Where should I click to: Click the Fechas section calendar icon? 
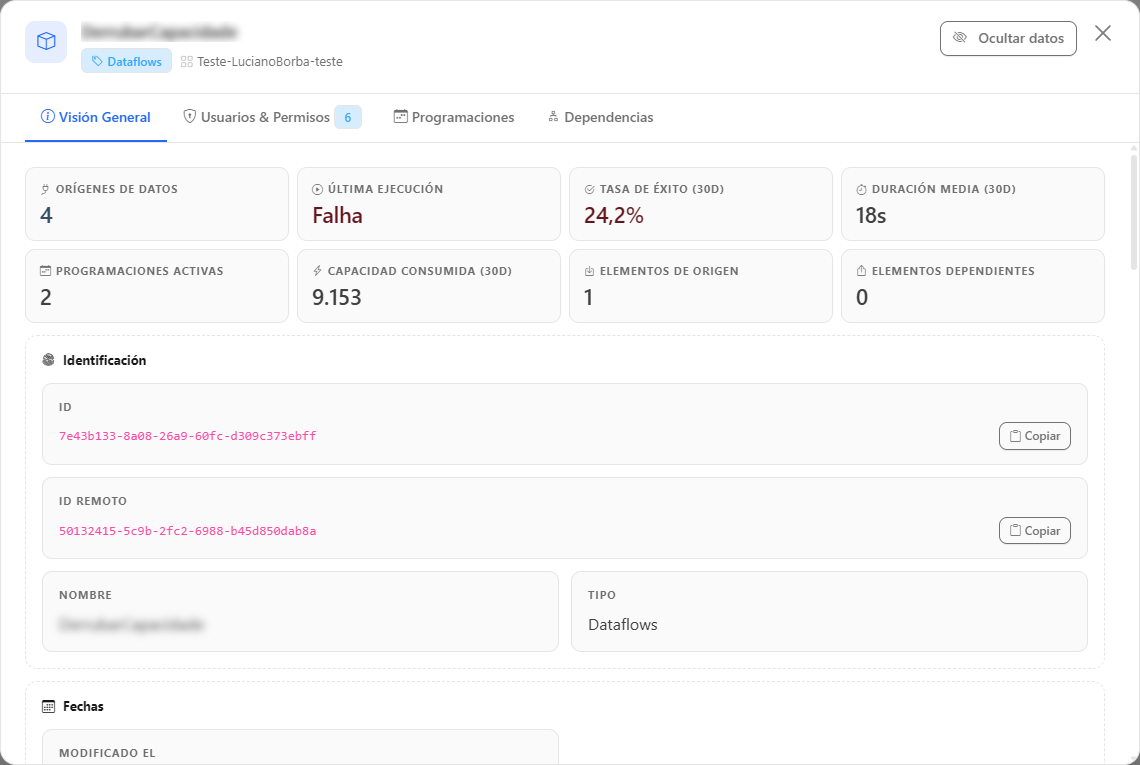(49, 706)
